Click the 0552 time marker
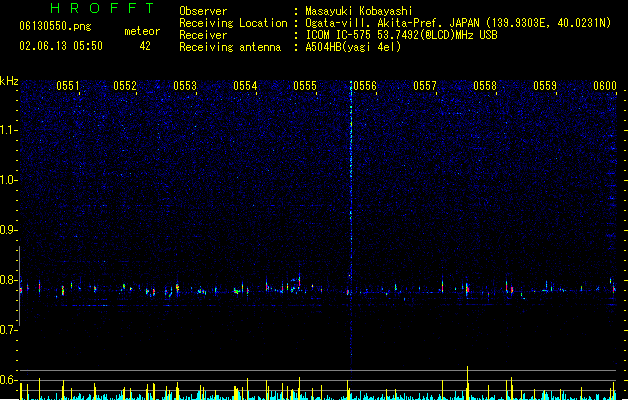The height and width of the screenshot is (400, 629). coord(125,86)
